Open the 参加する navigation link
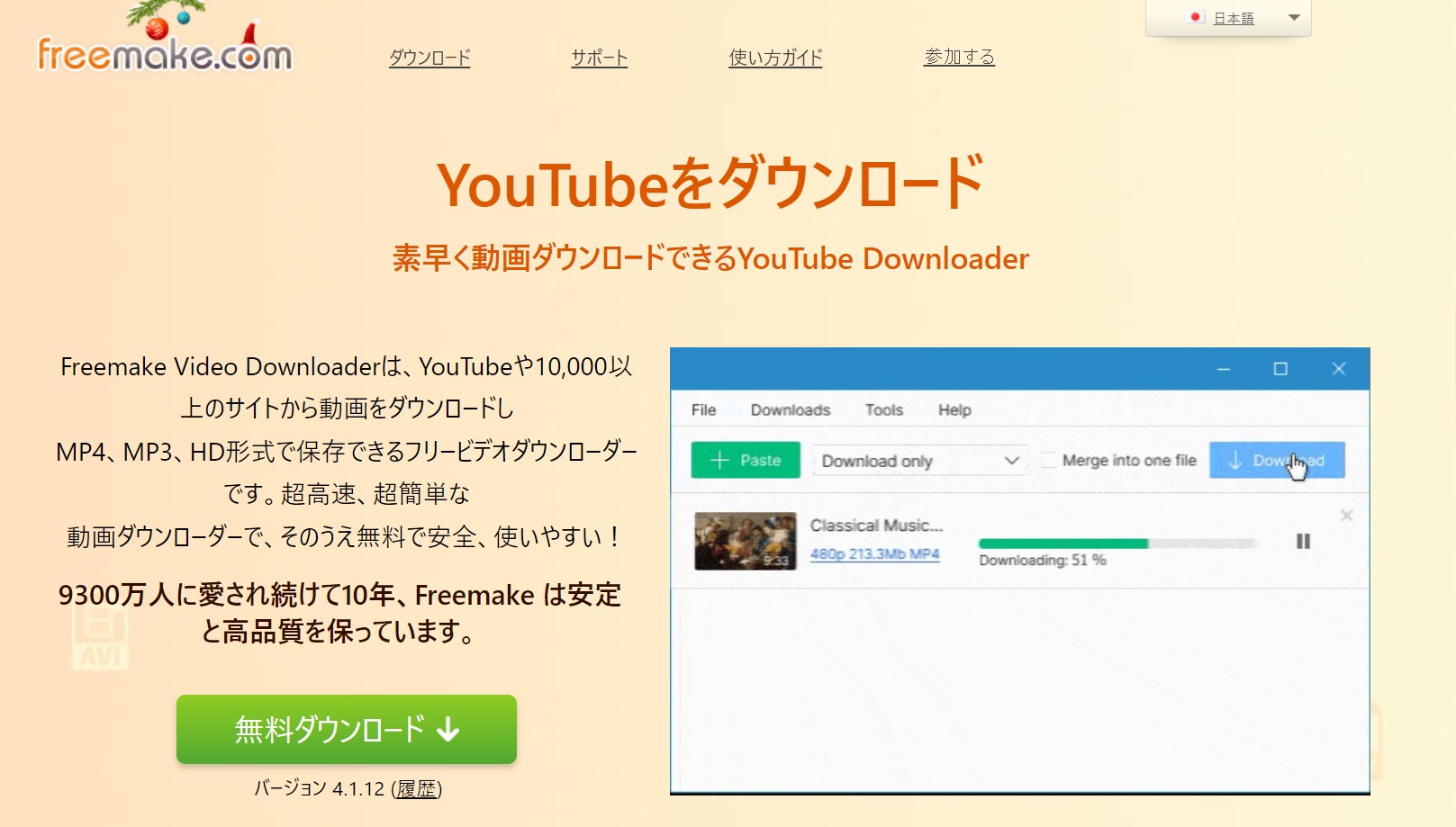1456x827 pixels. [x=959, y=57]
